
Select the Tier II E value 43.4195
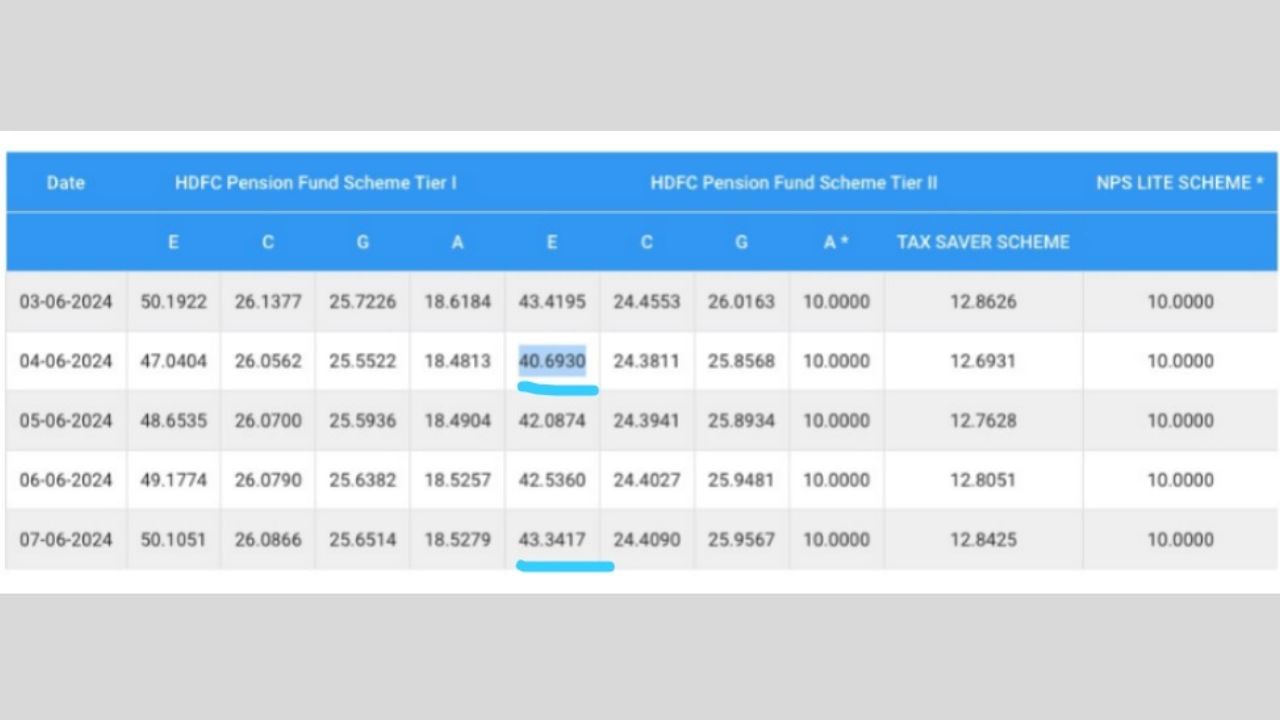coord(552,302)
